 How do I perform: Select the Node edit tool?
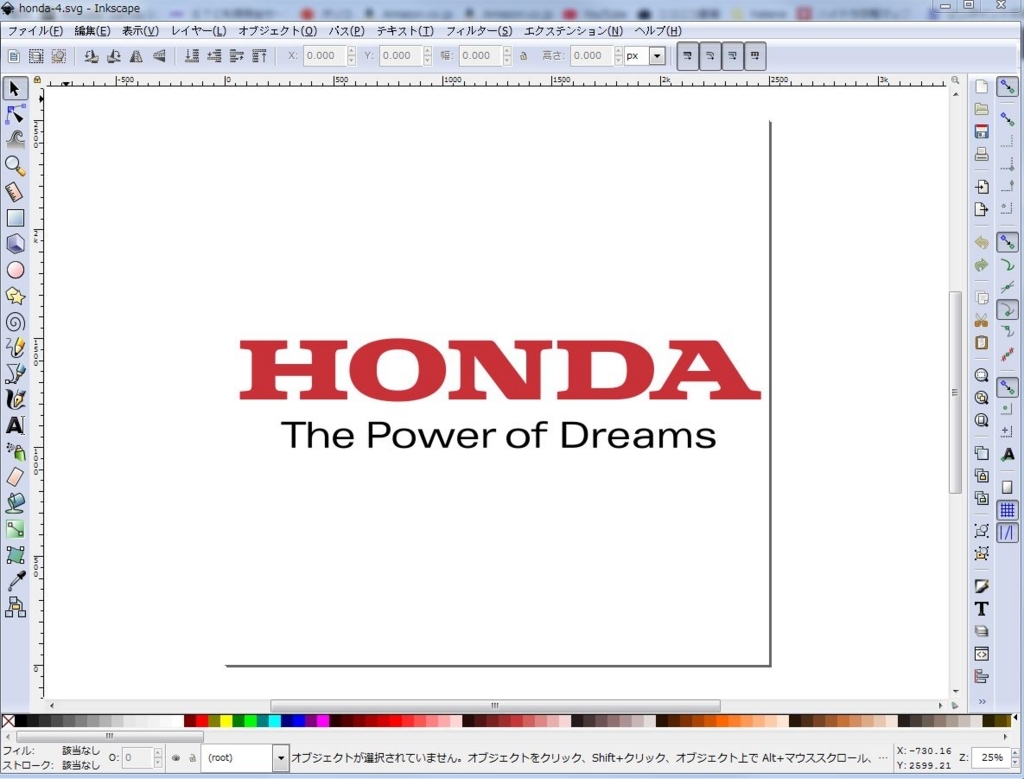point(15,114)
